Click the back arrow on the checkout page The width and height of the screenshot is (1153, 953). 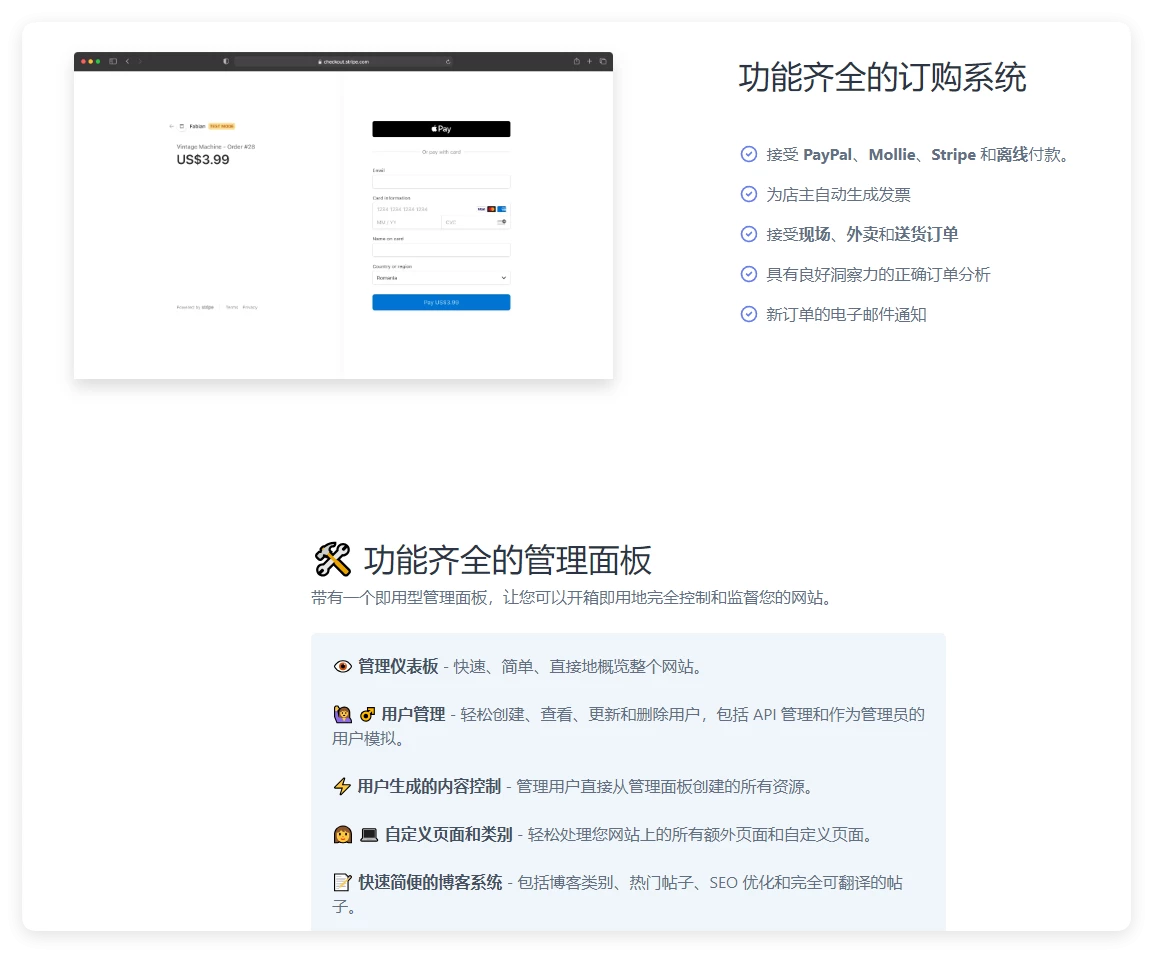171,124
